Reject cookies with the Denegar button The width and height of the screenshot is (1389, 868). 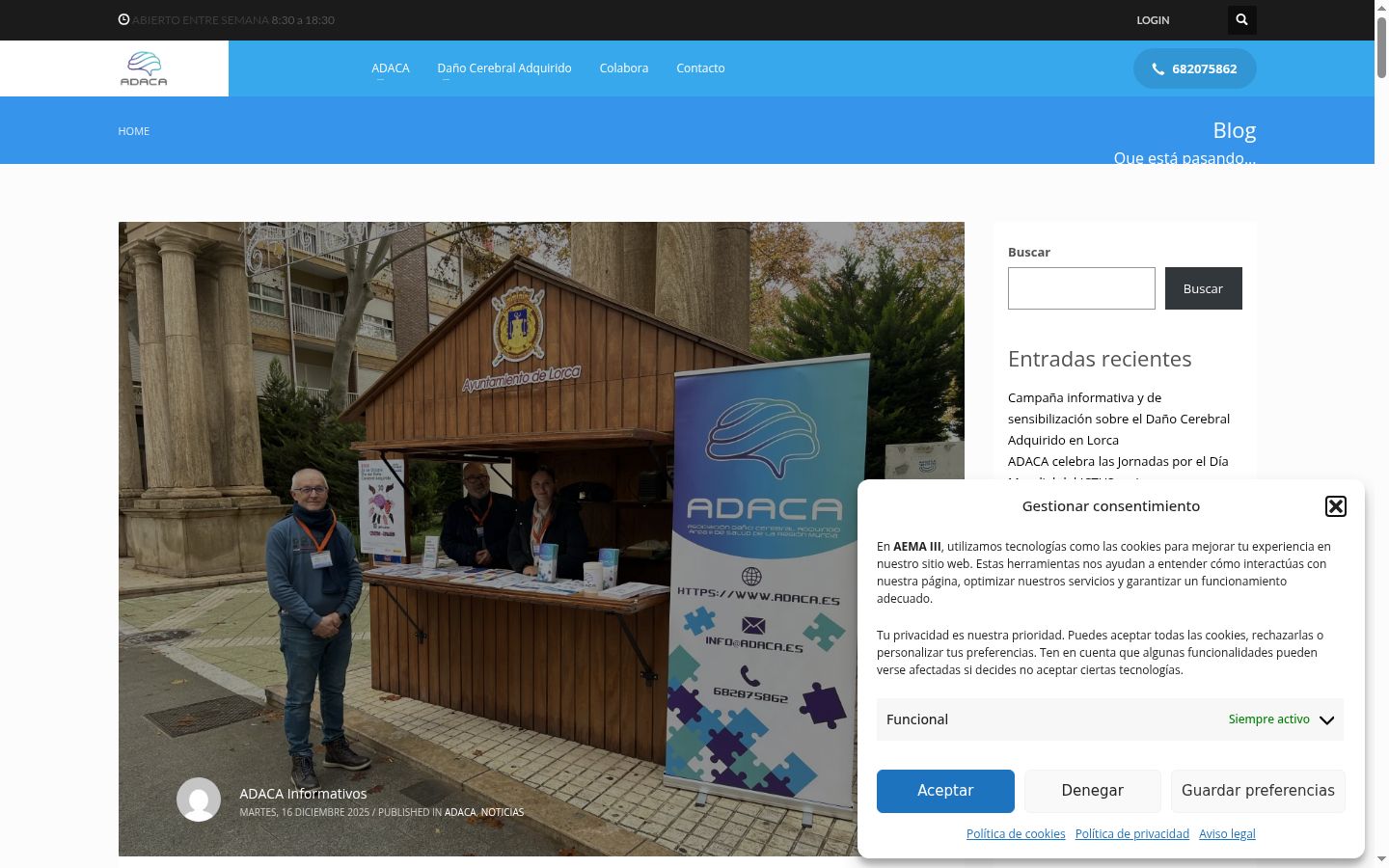click(x=1092, y=791)
